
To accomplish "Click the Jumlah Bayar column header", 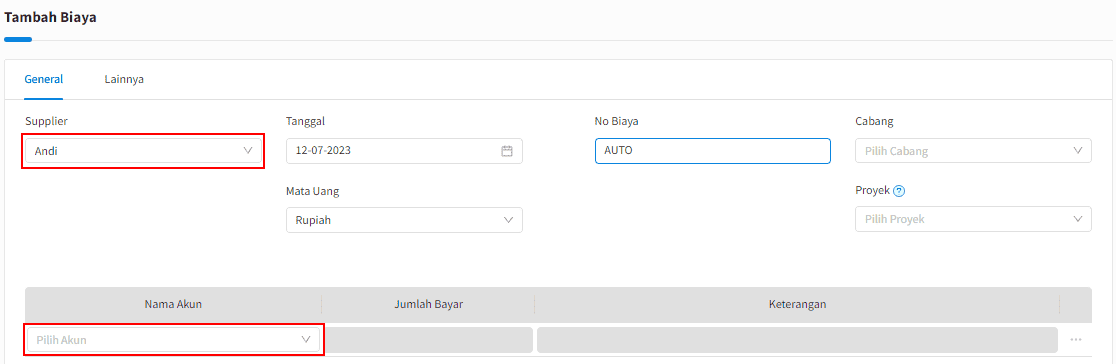I will (429, 304).
